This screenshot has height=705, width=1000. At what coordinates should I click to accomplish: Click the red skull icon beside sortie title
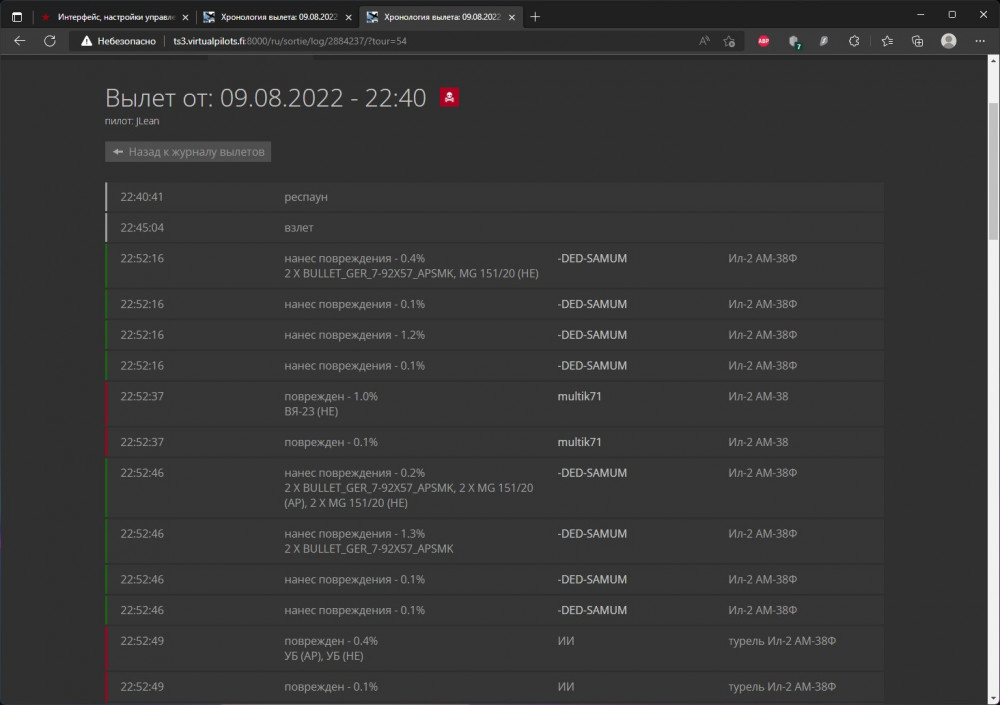tap(449, 97)
